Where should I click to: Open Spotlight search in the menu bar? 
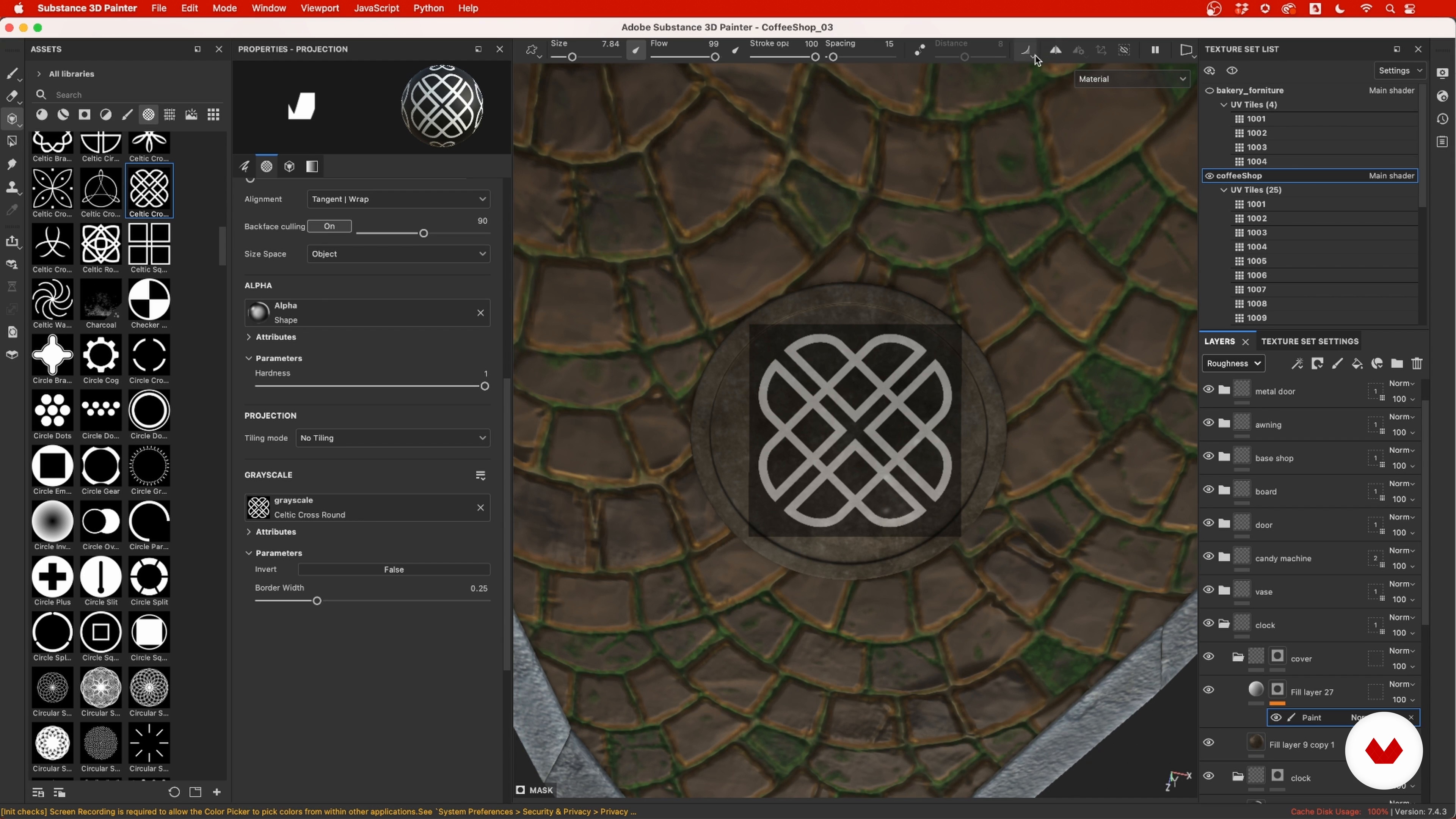pos(1390,8)
